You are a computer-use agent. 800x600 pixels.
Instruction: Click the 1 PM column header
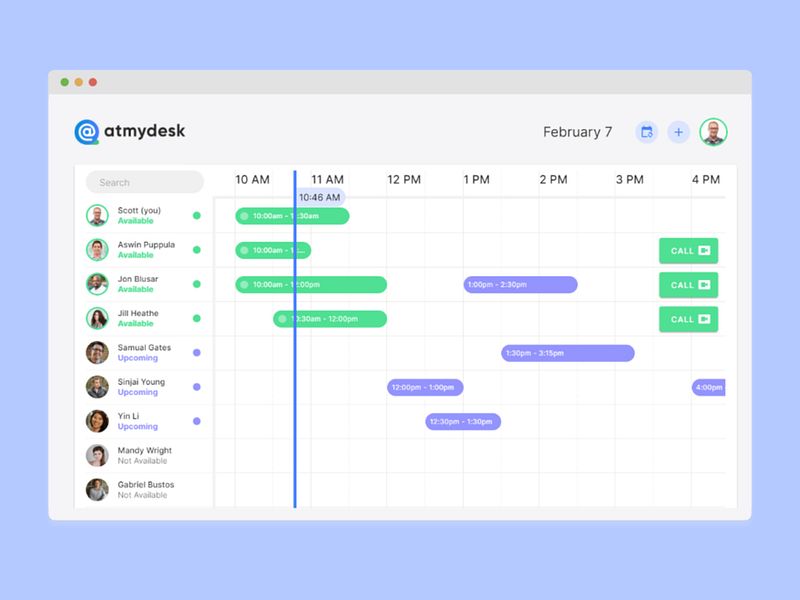pyautogui.click(x=477, y=180)
